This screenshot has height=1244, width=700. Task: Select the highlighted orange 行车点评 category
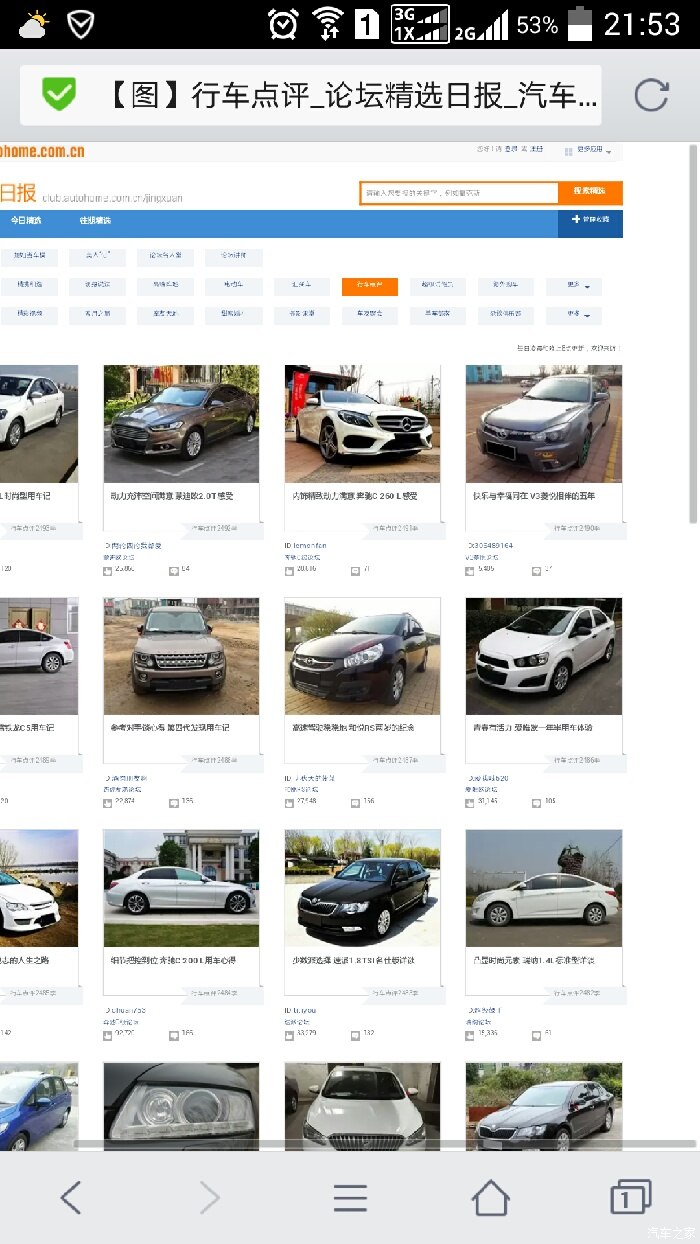point(369,286)
